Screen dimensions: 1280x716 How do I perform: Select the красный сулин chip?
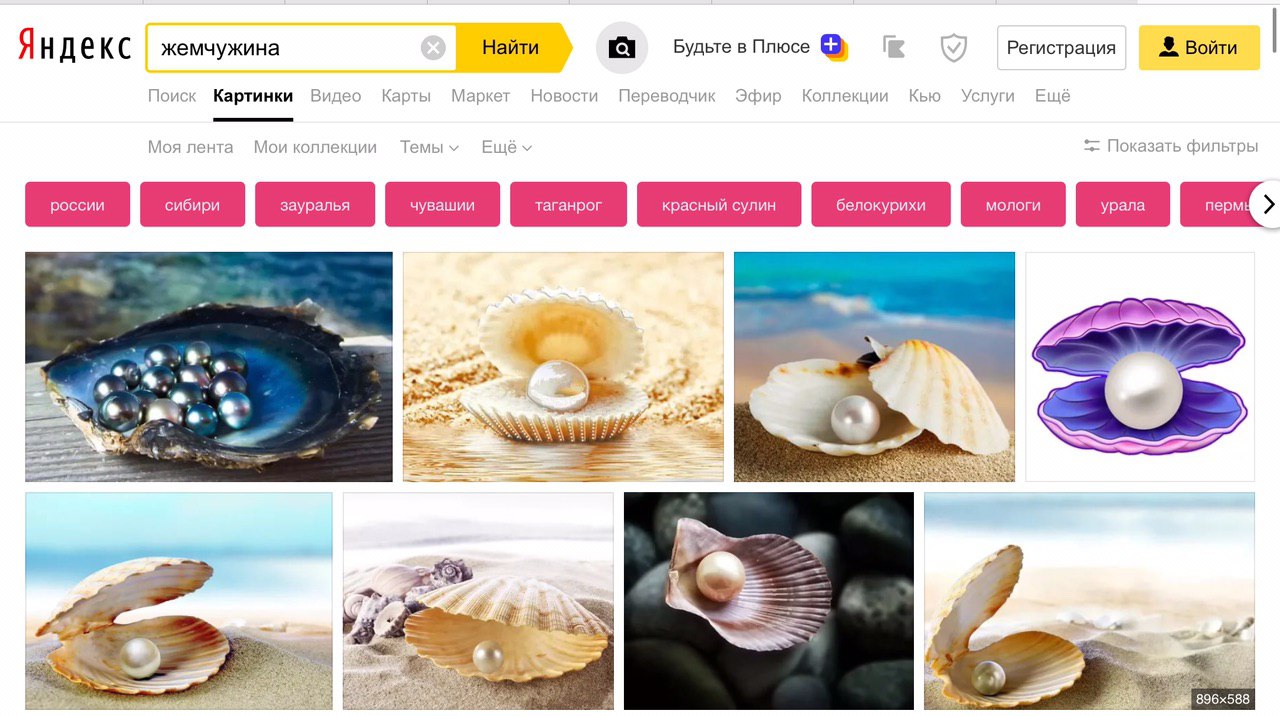(x=719, y=205)
